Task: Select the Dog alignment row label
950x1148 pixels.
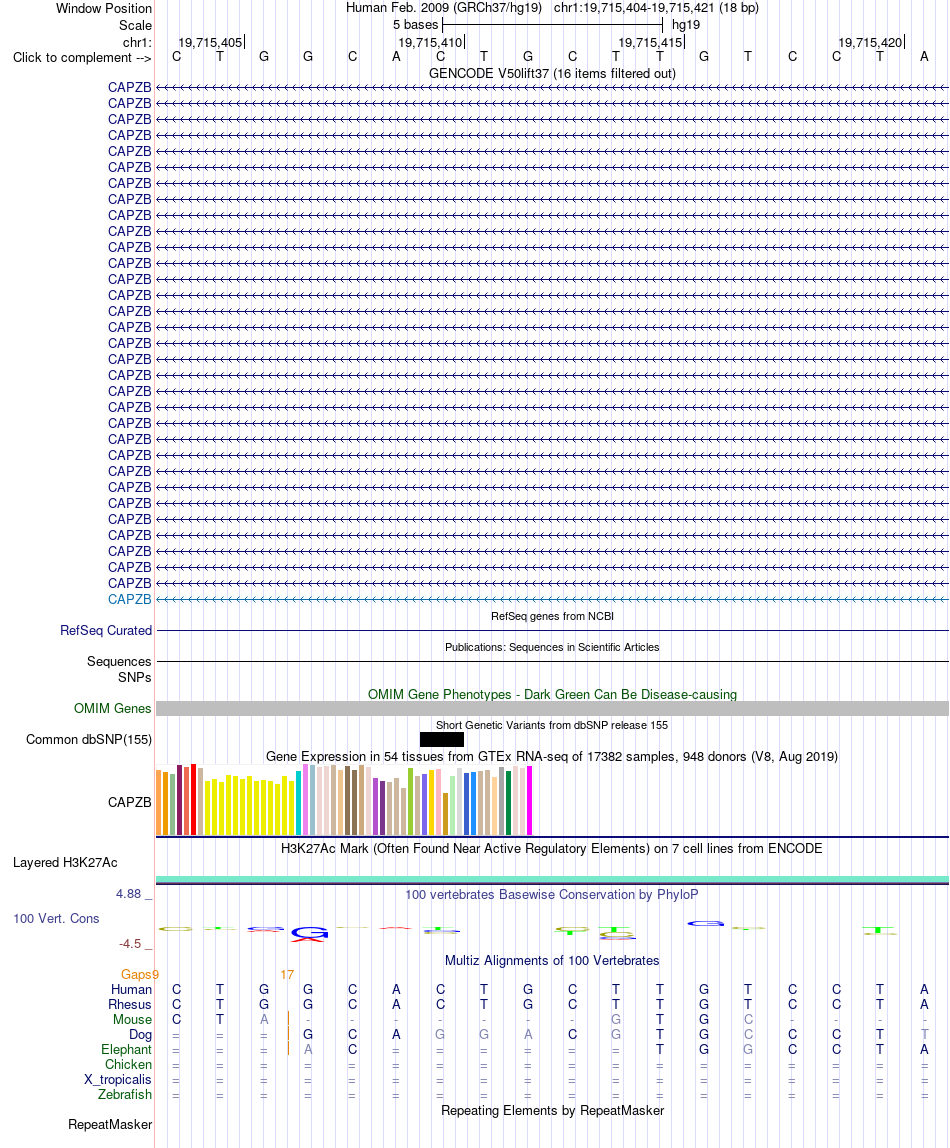Action: click(141, 1035)
